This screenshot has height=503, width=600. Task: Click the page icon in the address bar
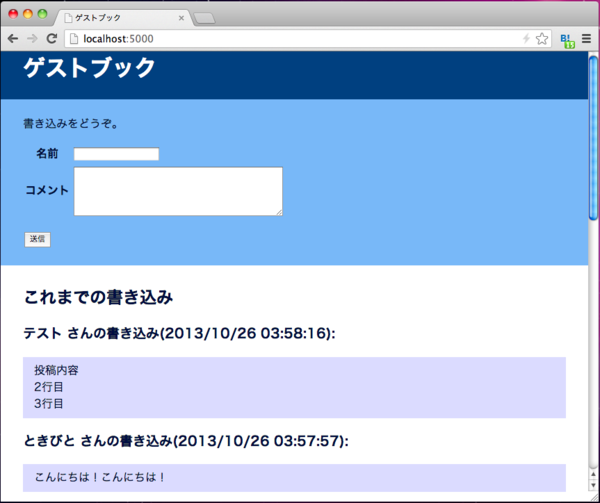coord(74,39)
